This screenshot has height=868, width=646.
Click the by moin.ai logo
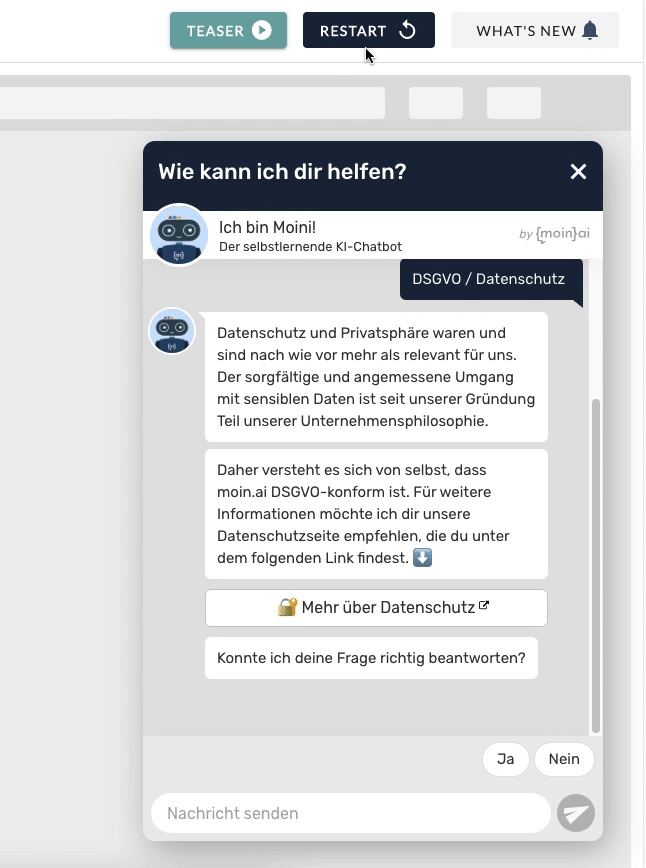(554, 234)
